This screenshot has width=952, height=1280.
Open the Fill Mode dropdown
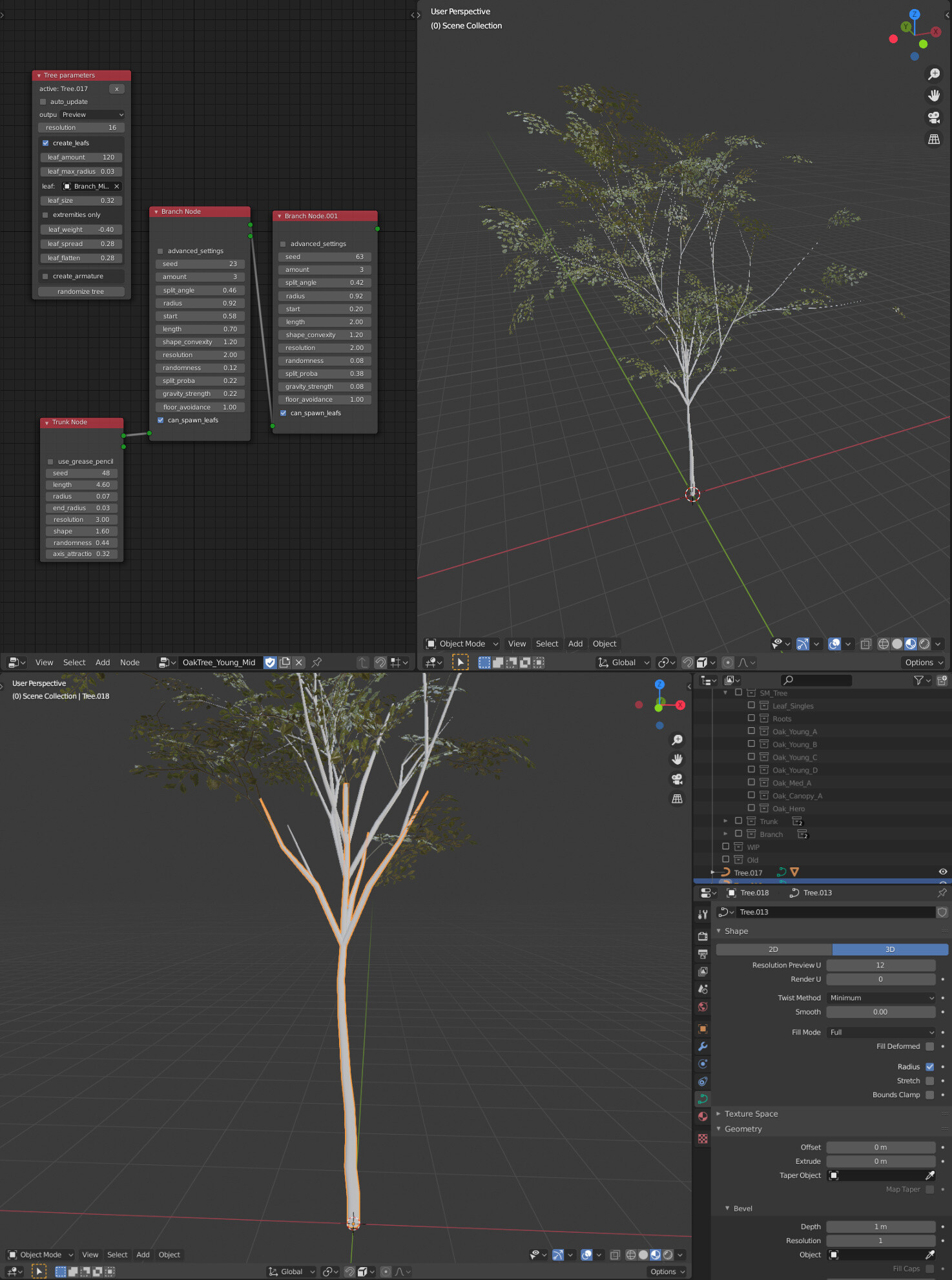[x=881, y=1032]
